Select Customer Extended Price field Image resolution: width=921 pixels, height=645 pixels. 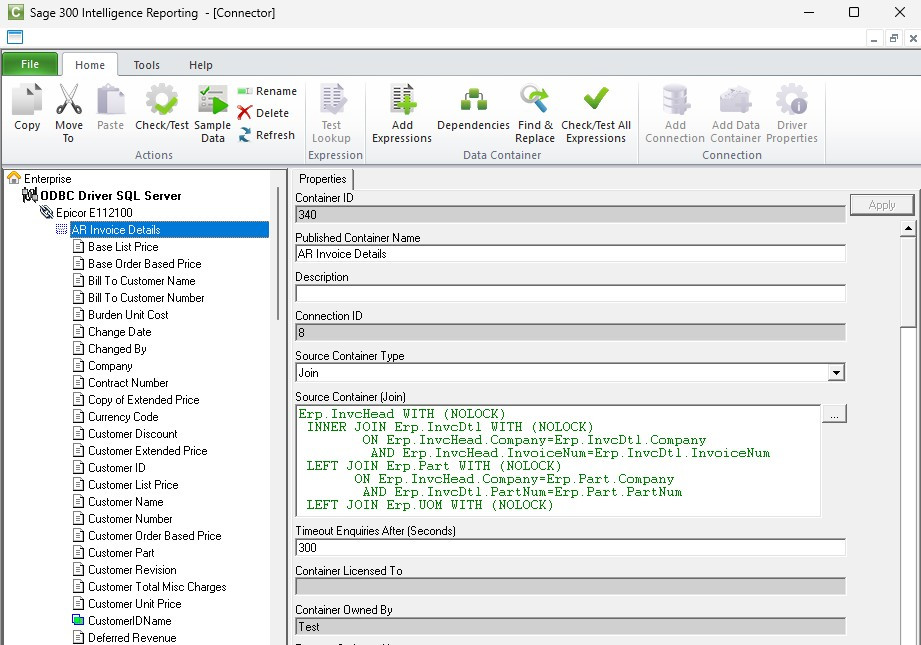coord(147,451)
